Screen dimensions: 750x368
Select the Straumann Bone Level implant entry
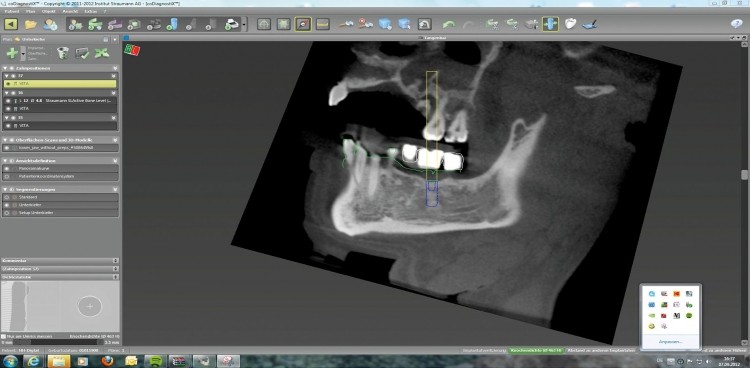pyautogui.click(x=60, y=101)
